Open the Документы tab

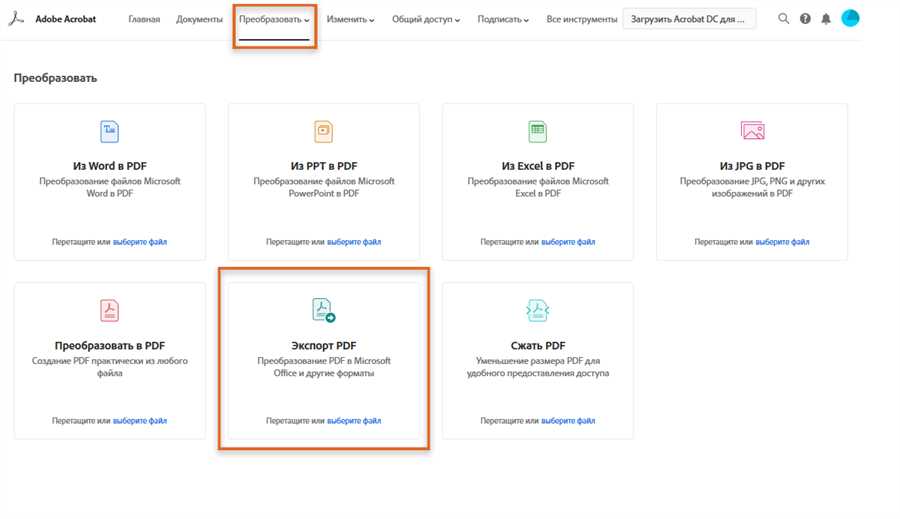click(199, 19)
